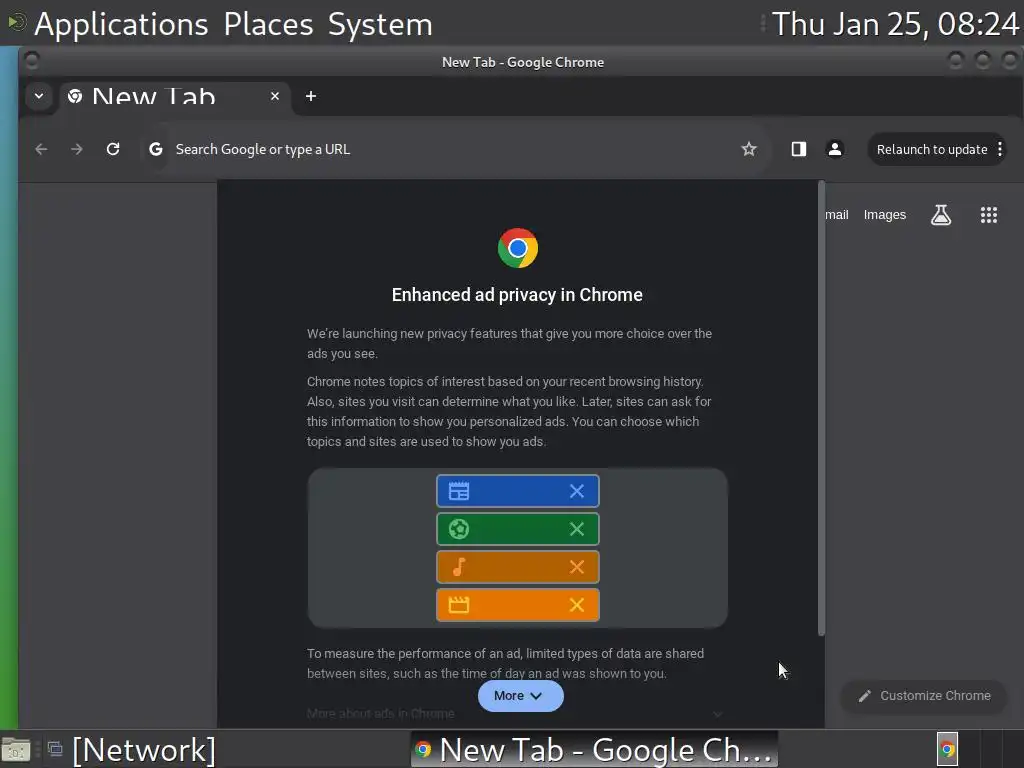Click the Google G icon in address bar
Screen dimensions: 1024x768
(x=155, y=150)
